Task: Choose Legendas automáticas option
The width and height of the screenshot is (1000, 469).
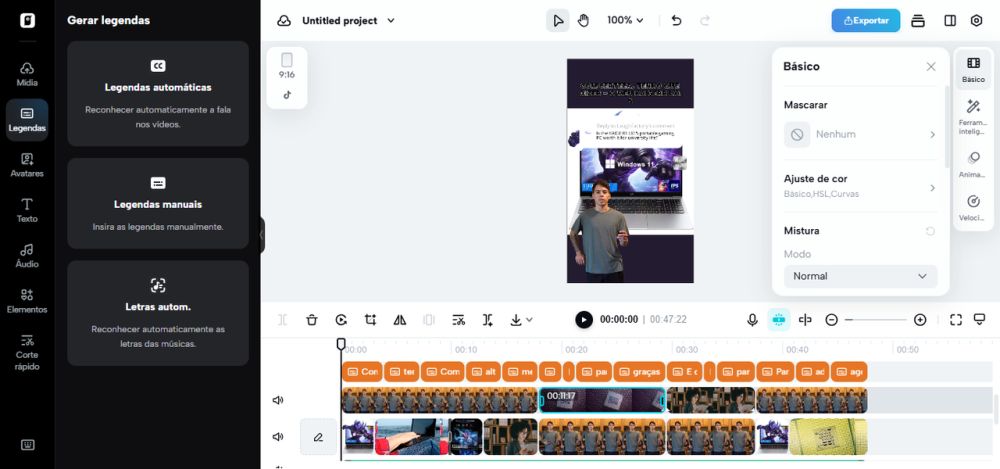Action: [158, 94]
